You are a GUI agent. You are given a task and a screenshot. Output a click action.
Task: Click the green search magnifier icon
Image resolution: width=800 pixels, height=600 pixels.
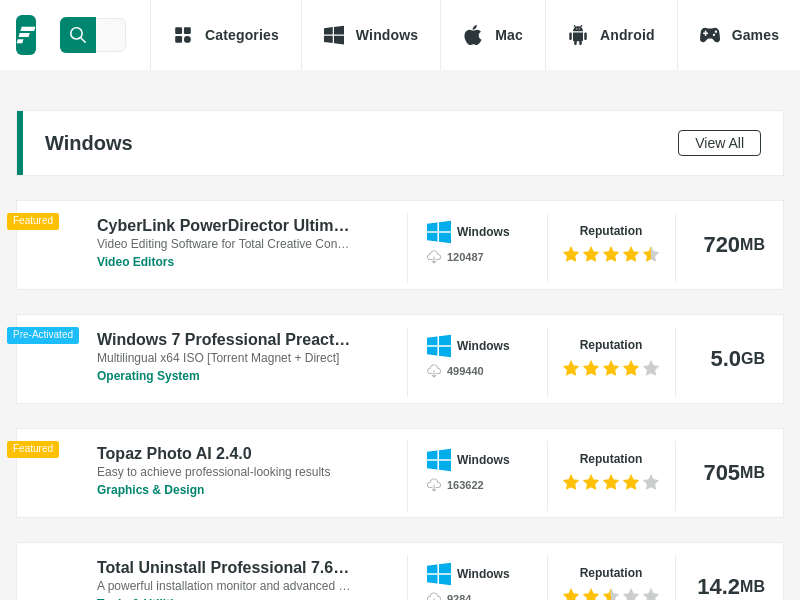[x=78, y=35]
